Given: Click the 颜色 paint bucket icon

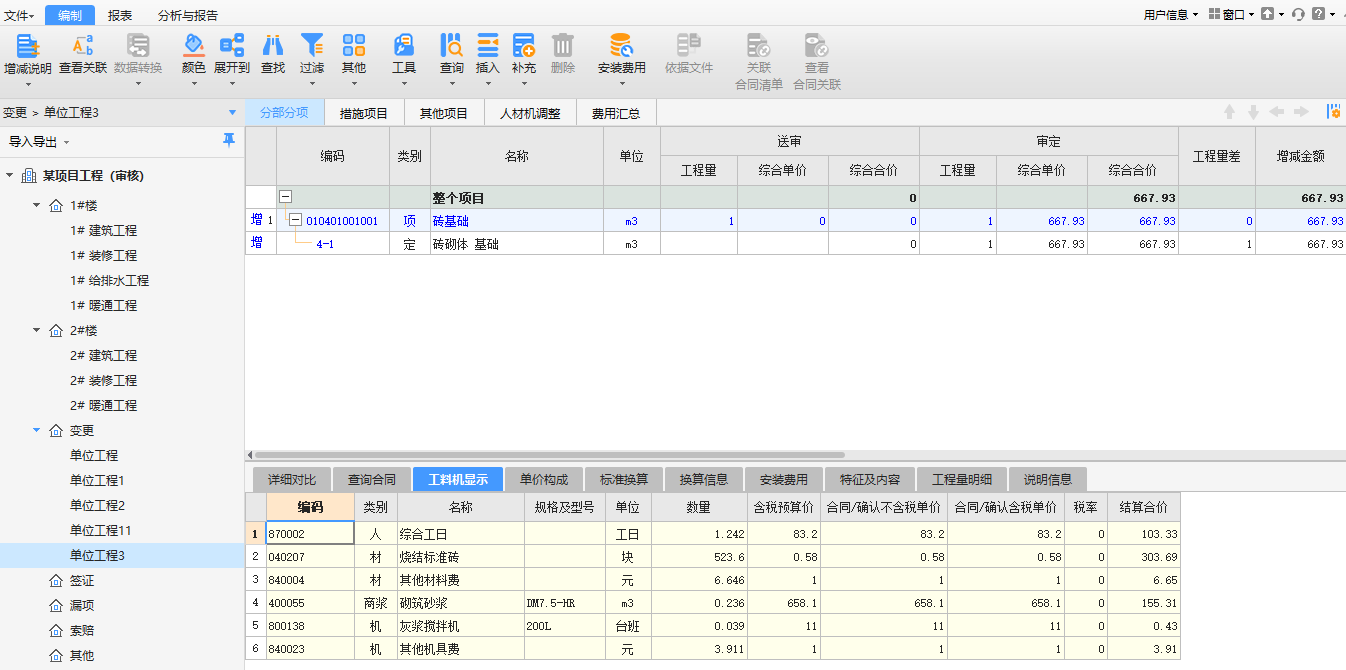Looking at the screenshot, I should pos(193,46).
